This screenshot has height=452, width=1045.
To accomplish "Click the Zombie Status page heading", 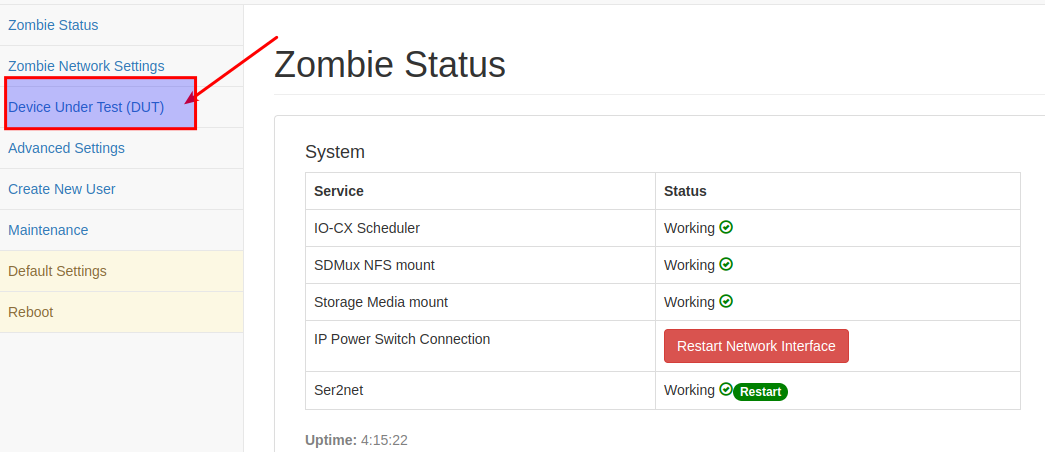I will (x=390, y=65).
